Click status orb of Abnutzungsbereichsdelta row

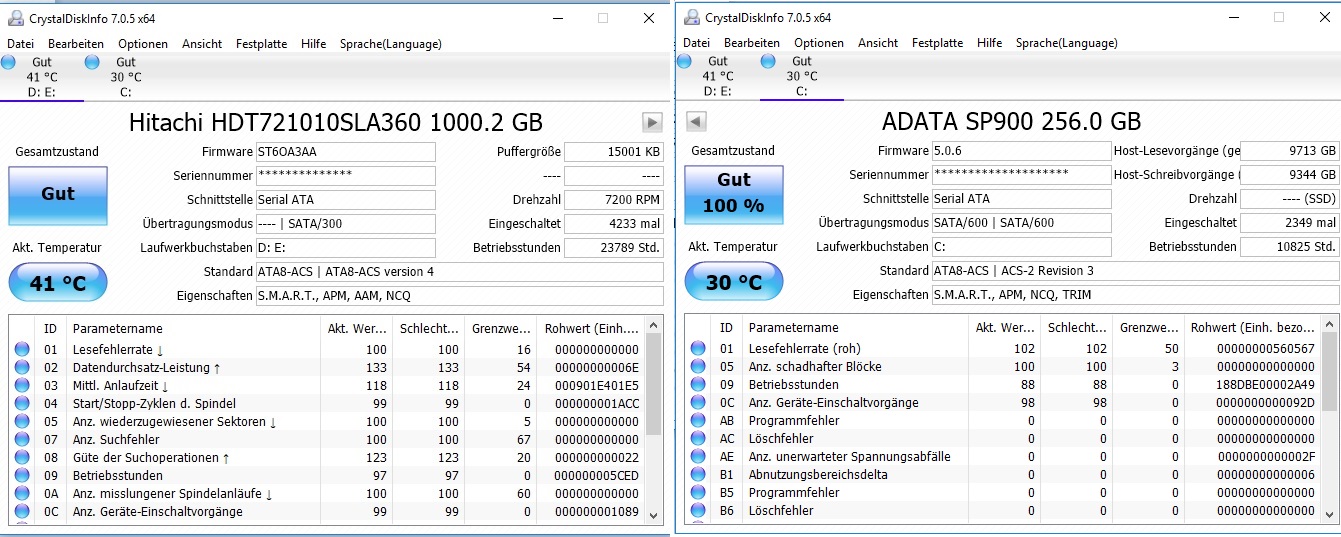point(698,475)
